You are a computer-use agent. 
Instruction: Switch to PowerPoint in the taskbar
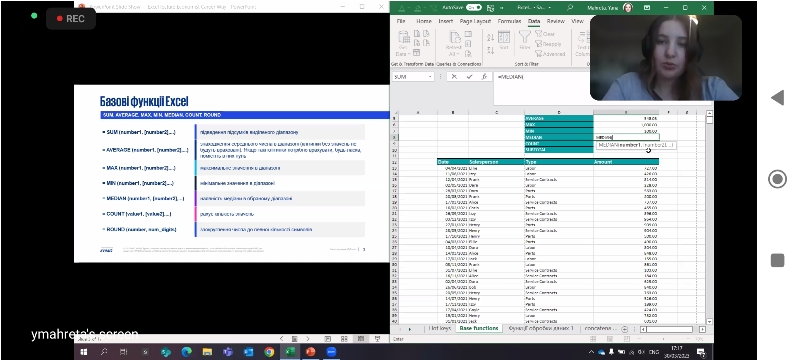click(x=310, y=352)
